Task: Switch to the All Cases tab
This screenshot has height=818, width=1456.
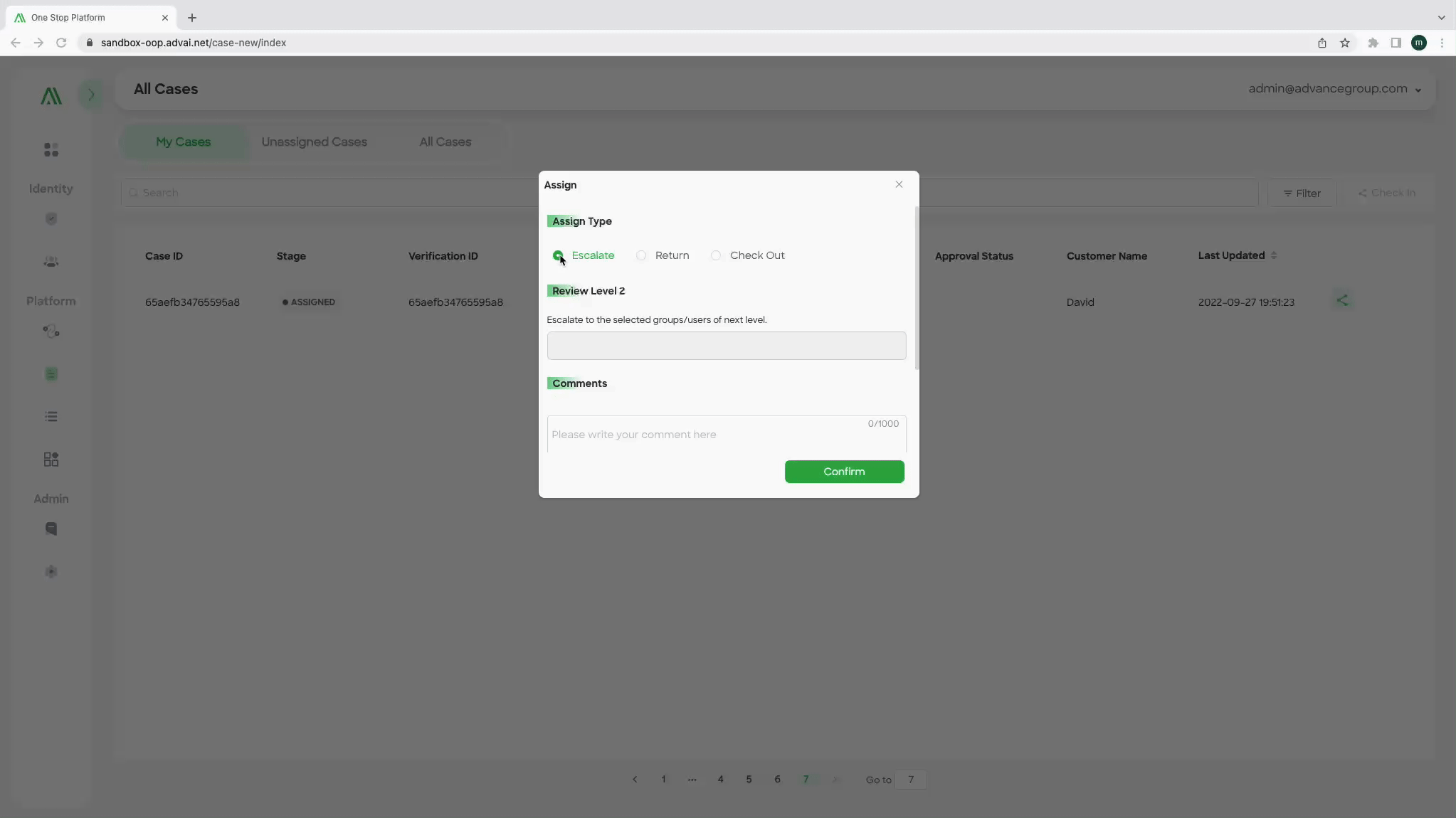Action: pos(445,141)
